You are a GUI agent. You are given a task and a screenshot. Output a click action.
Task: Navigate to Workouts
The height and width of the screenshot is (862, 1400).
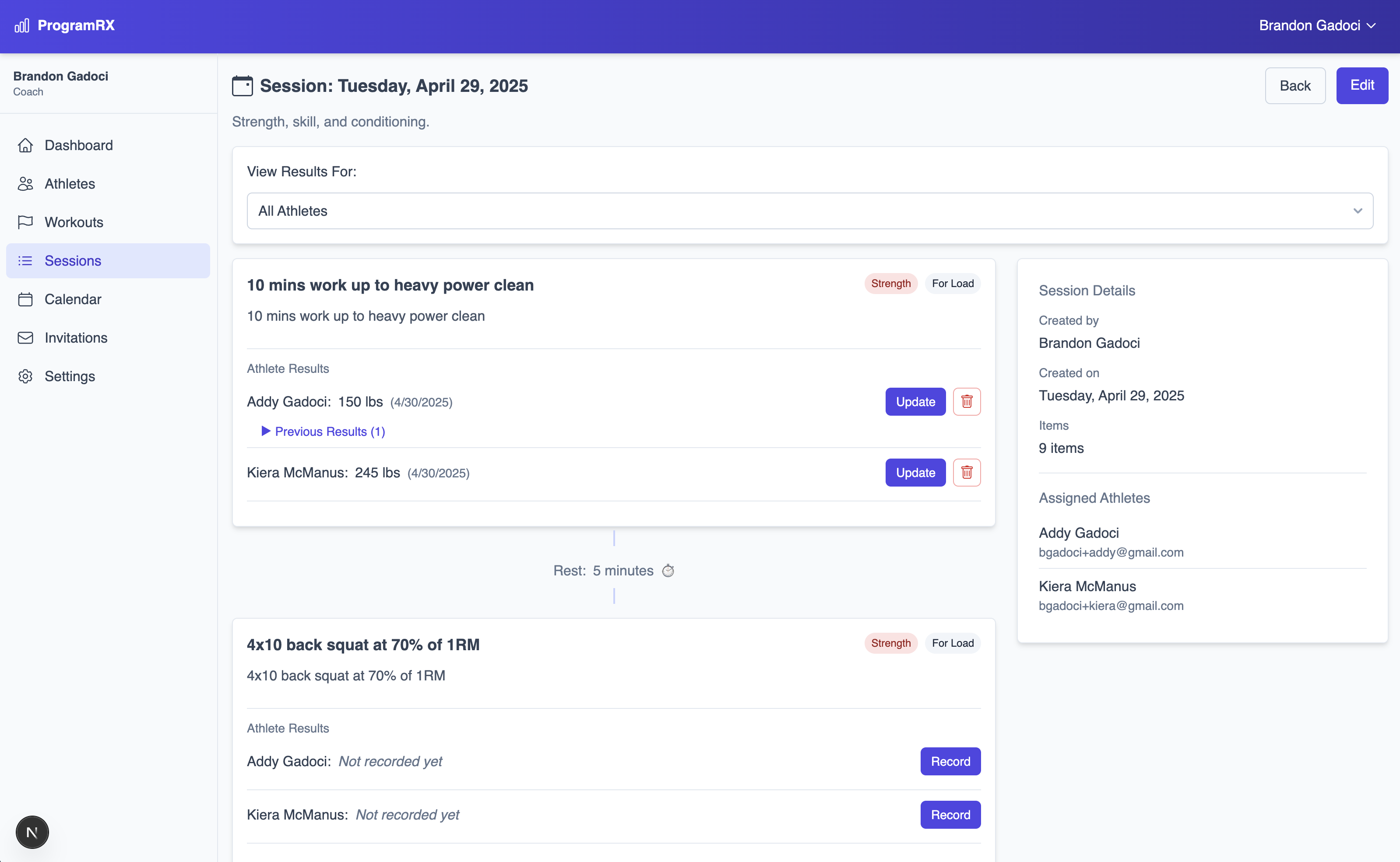tap(108, 222)
